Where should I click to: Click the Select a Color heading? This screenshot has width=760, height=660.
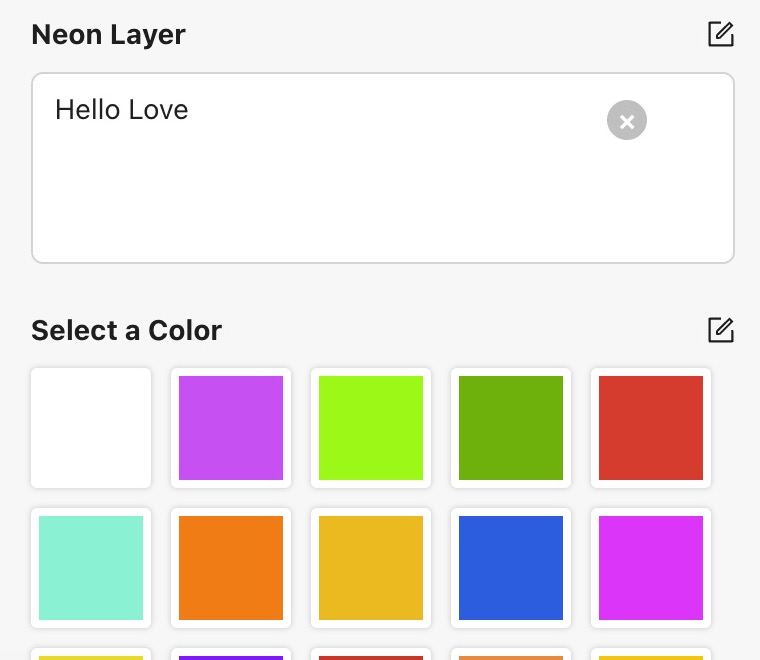pos(127,330)
